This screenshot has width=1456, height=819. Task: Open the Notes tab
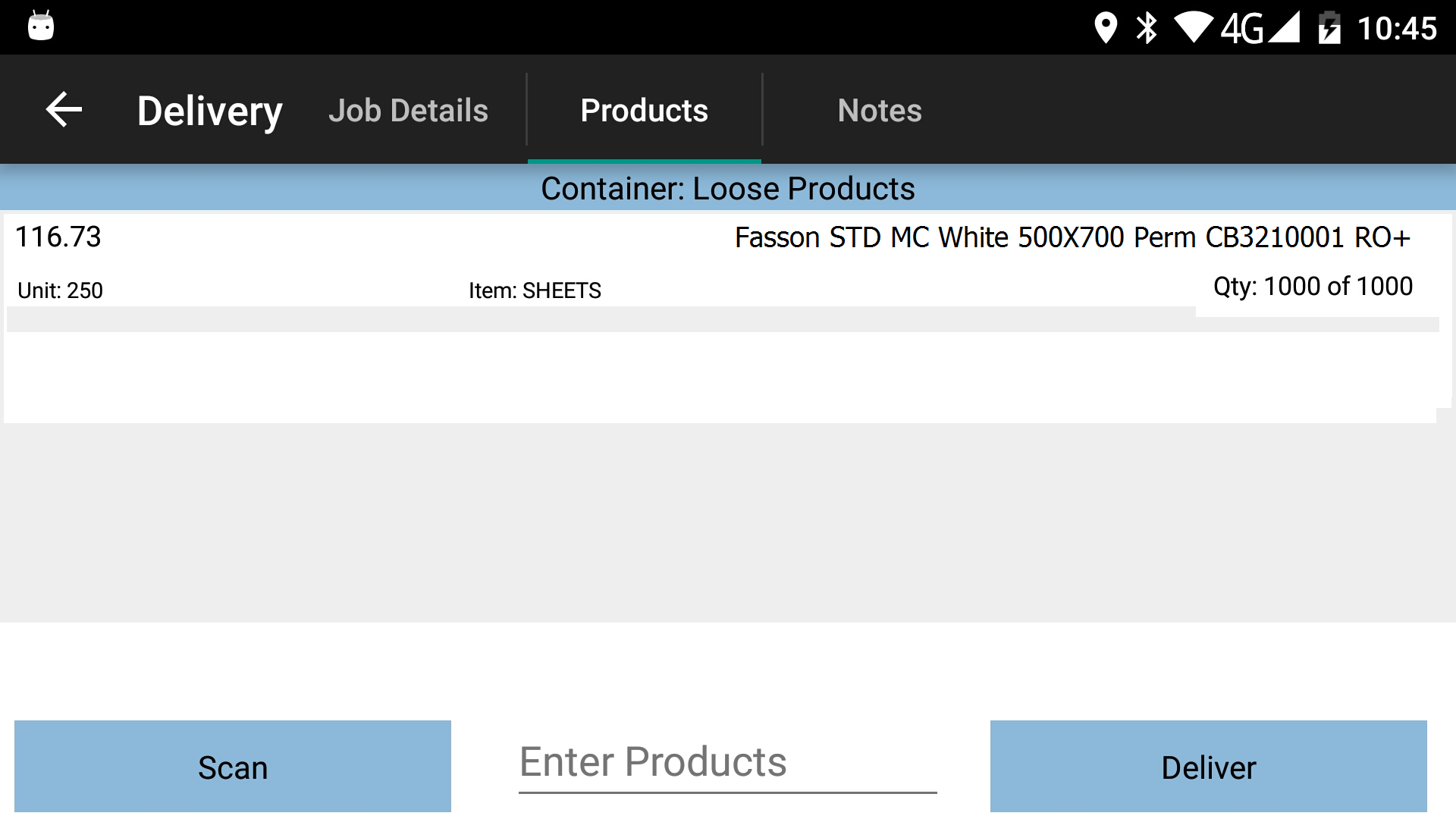pyautogui.click(x=880, y=110)
